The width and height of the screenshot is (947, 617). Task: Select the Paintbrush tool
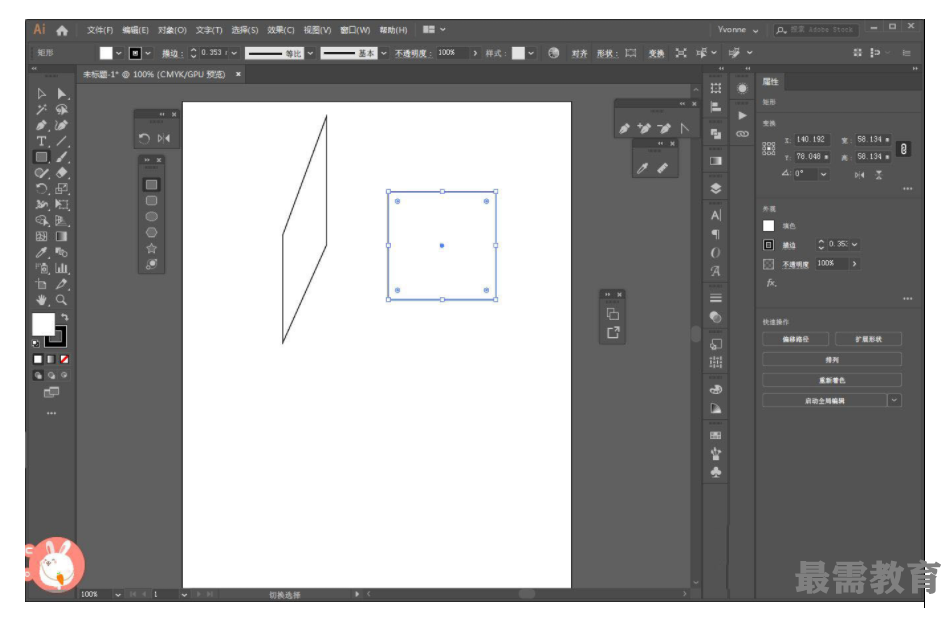[x=62, y=157]
